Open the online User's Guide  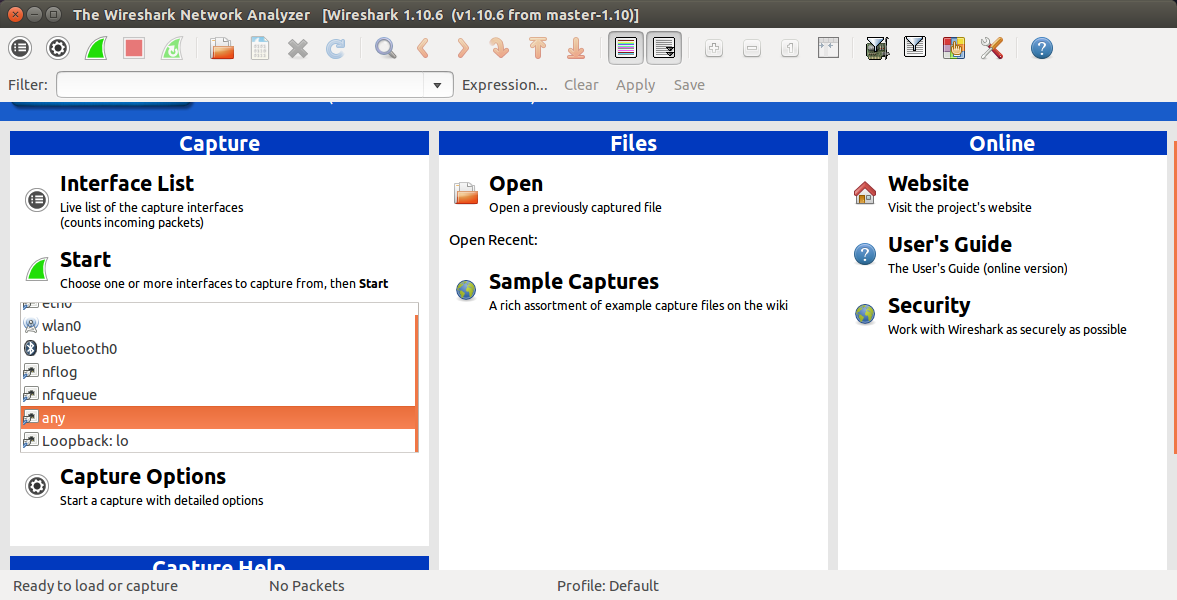pyautogui.click(x=950, y=244)
